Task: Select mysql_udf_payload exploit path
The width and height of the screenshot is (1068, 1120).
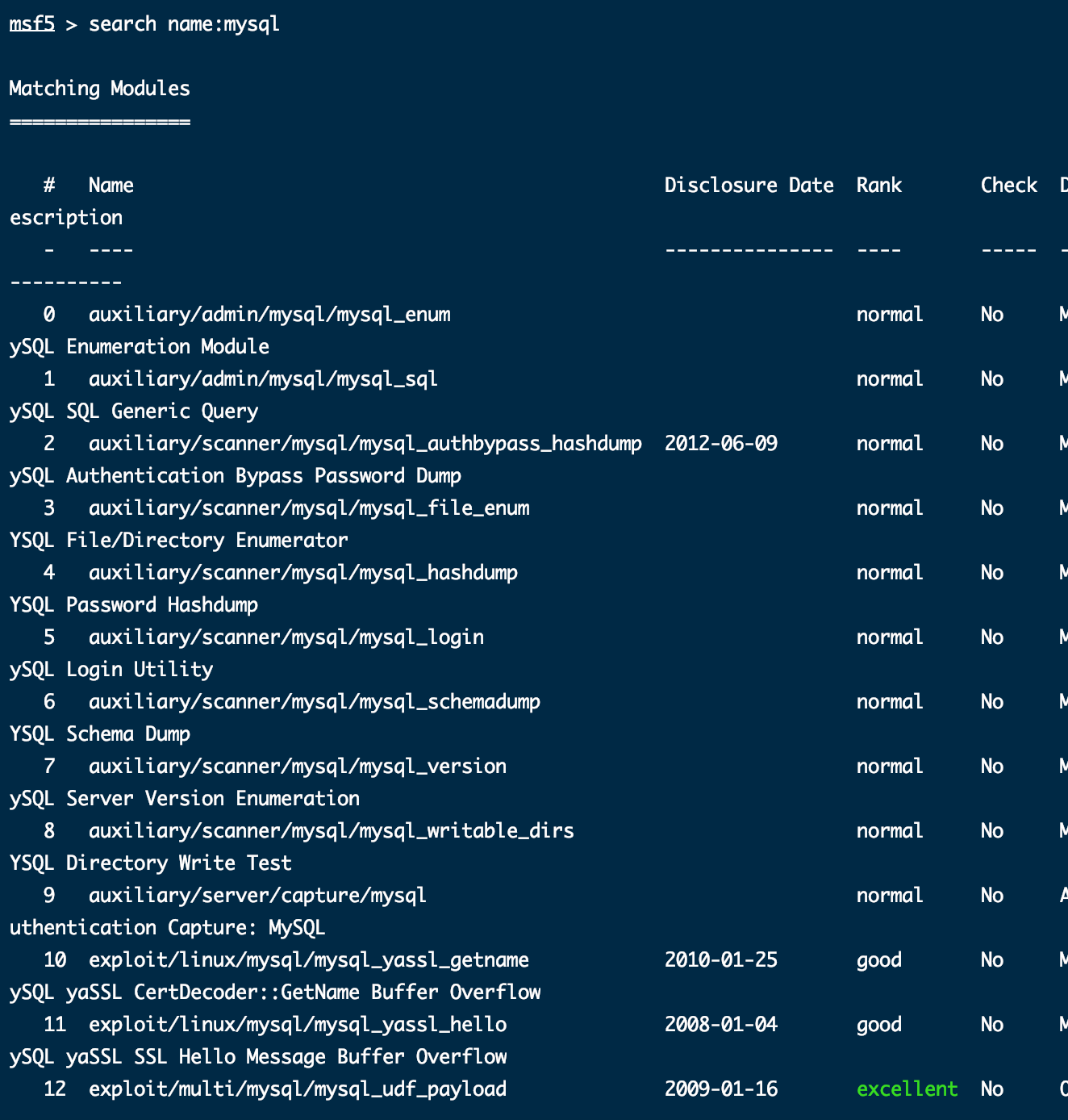Action: [x=298, y=1089]
